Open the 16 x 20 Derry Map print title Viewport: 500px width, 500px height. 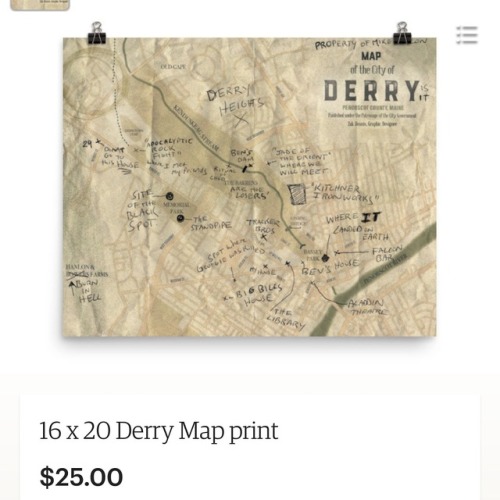point(159,431)
